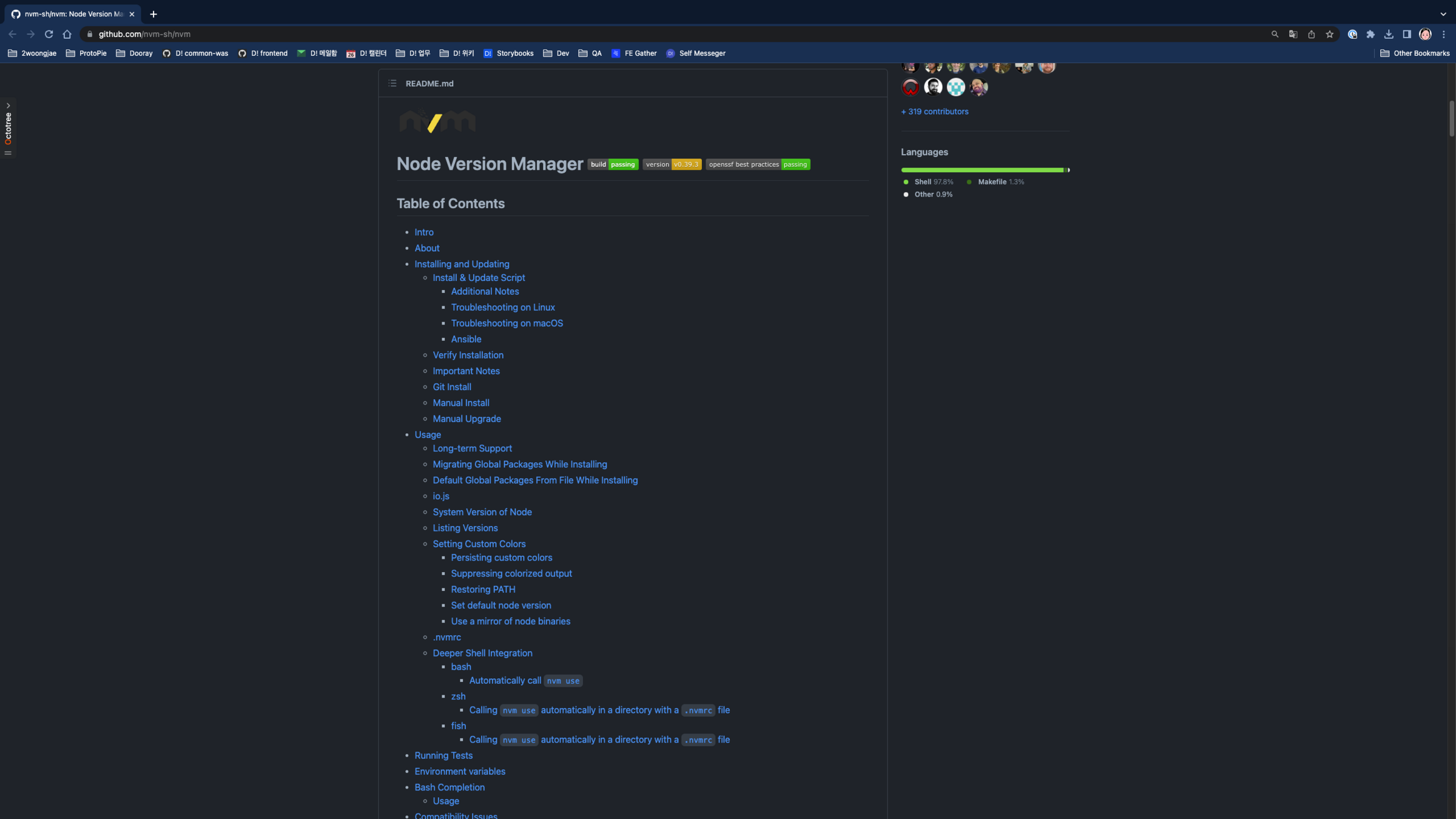The height and width of the screenshot is (819, 1456).
Task: Go to Troubleshooting on macOS section
Action: click(507, 323)
